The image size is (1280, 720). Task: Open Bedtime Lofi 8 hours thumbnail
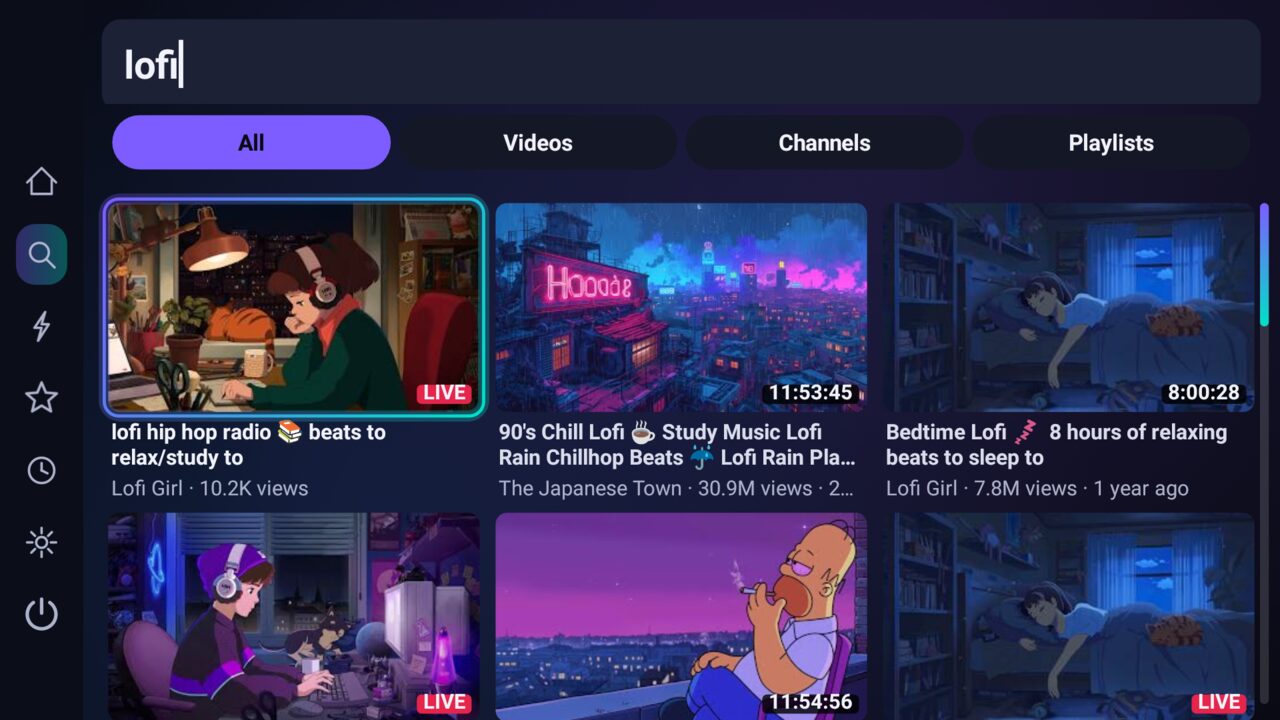(1069, 306)
